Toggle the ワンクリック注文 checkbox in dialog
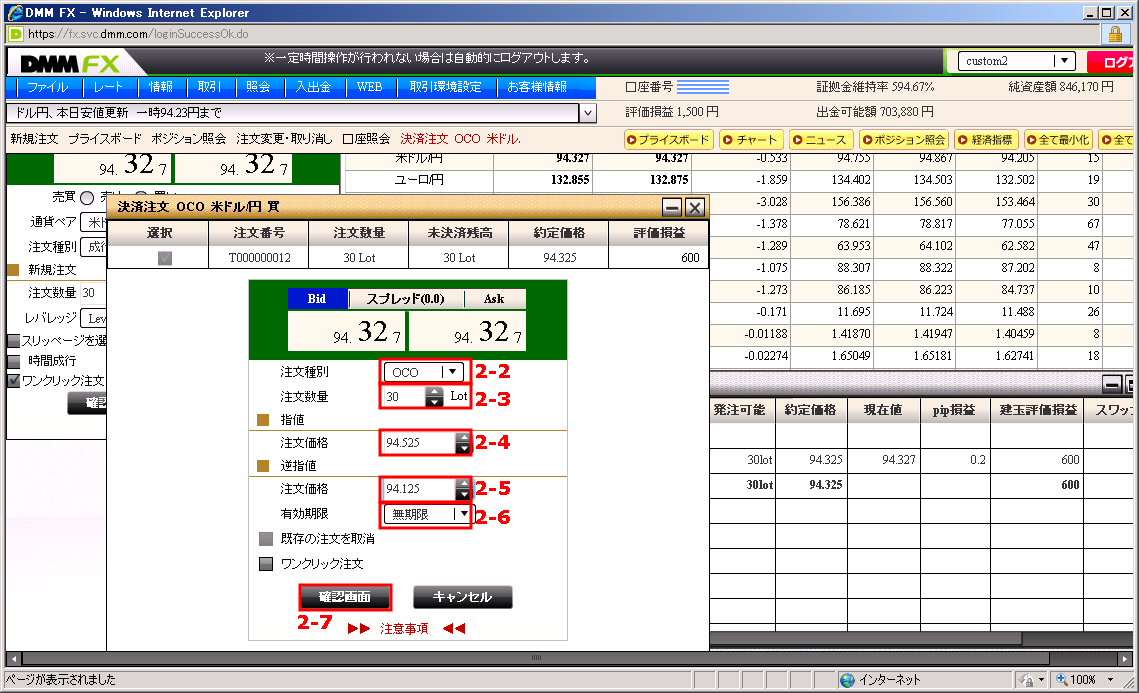 point(266,564)
